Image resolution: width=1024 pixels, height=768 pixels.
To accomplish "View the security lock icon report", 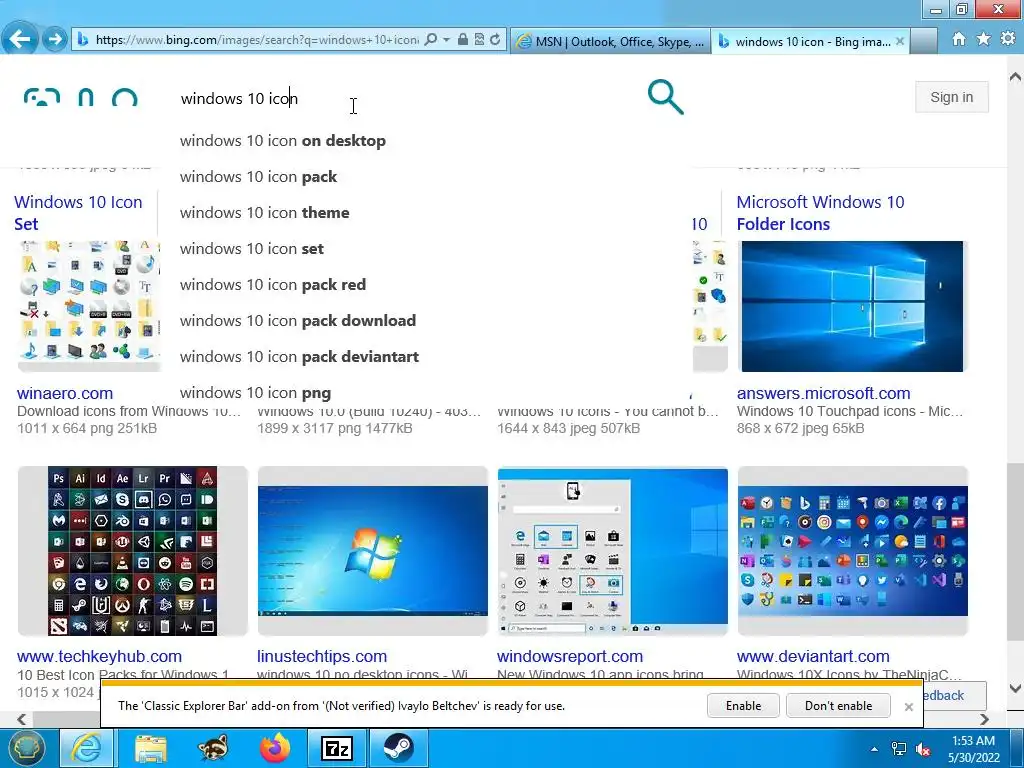I will pyautogui.click(x=462, y=40).
